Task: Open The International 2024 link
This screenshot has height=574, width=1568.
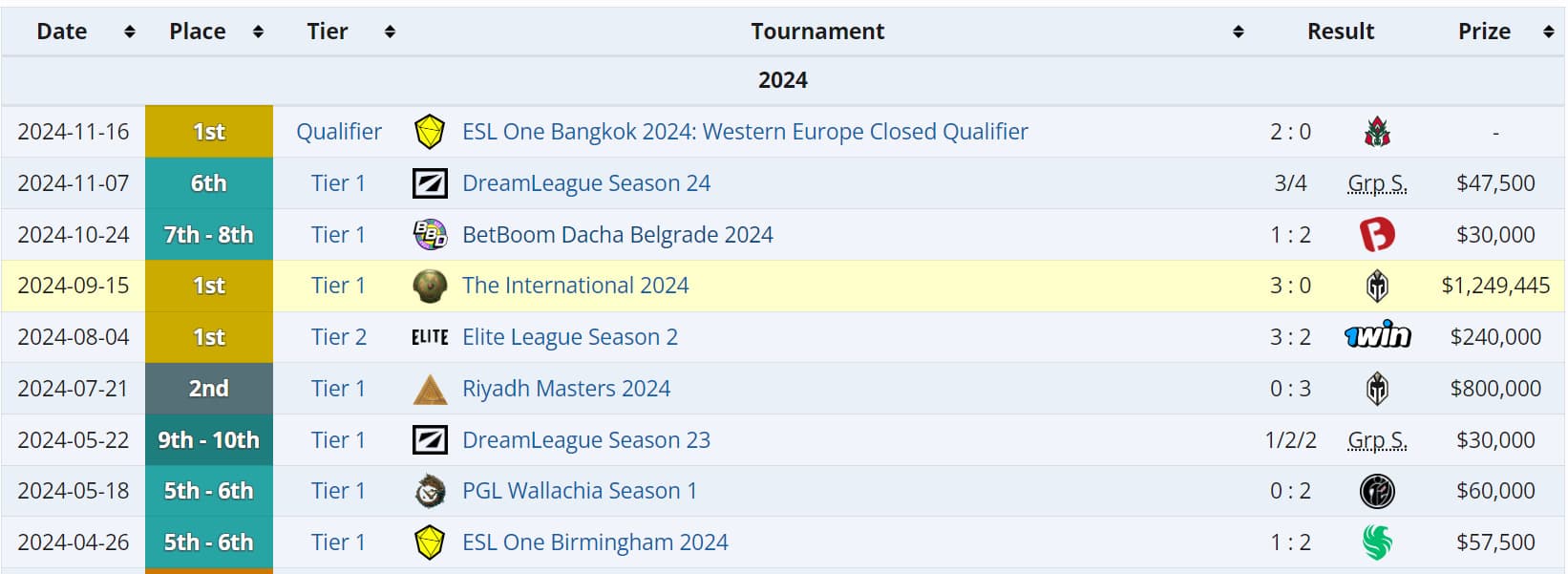Action: coord(575,286)
